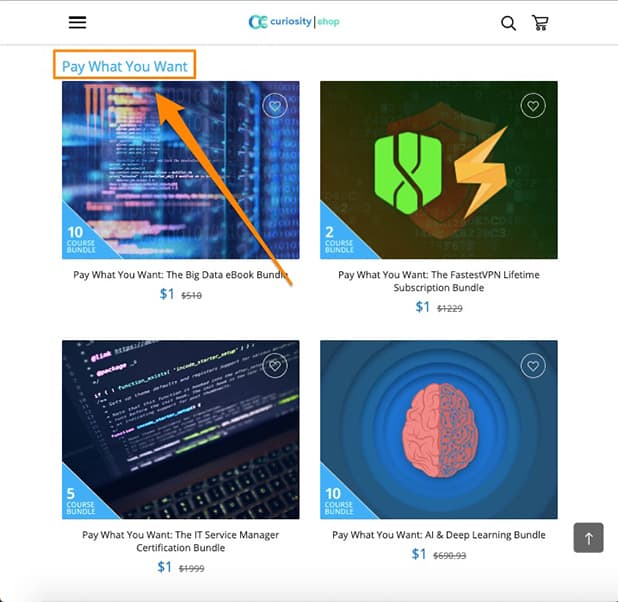This screenshot has width=618, height=602.
Task: Open the hamburger navigation menu
Action: [77, 23]
